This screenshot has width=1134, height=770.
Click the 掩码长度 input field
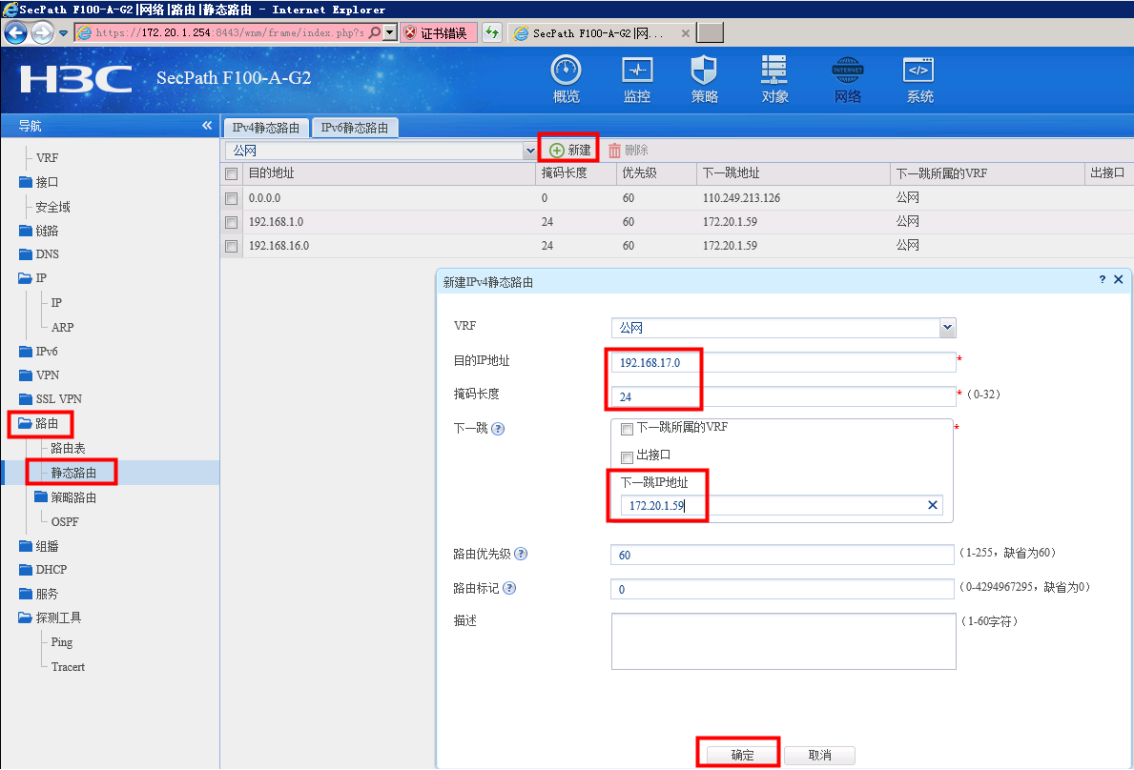[783, 396]
